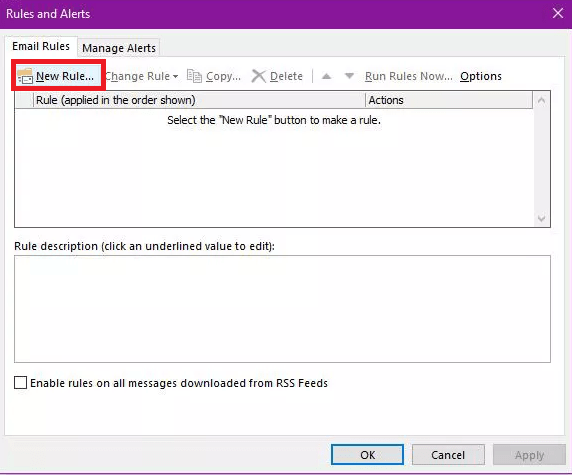572x475 pixels.
Task: Click the Copy documents icon
Action: pos(194,76)
